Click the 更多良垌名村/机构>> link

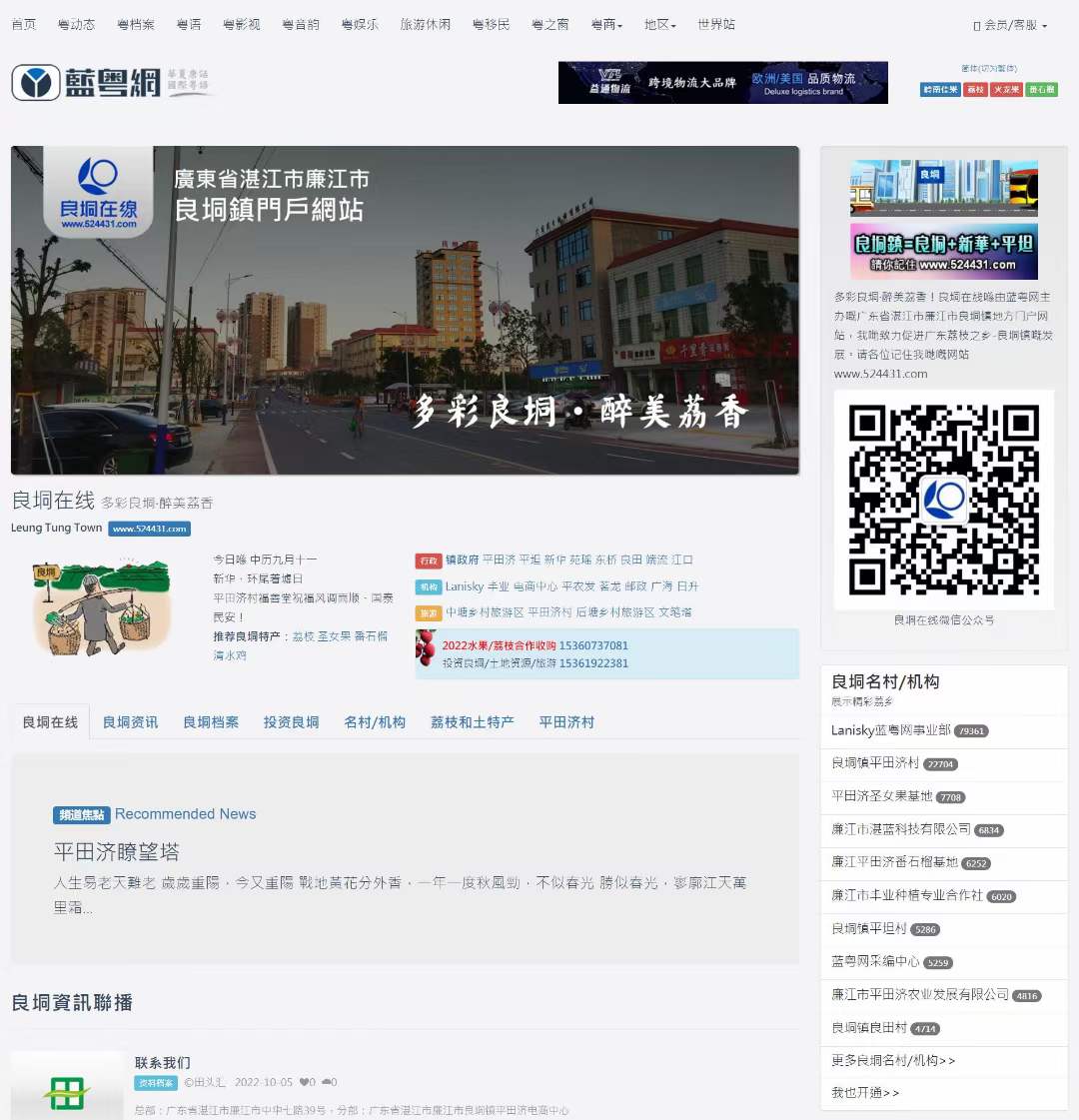tap(893, 1060)
